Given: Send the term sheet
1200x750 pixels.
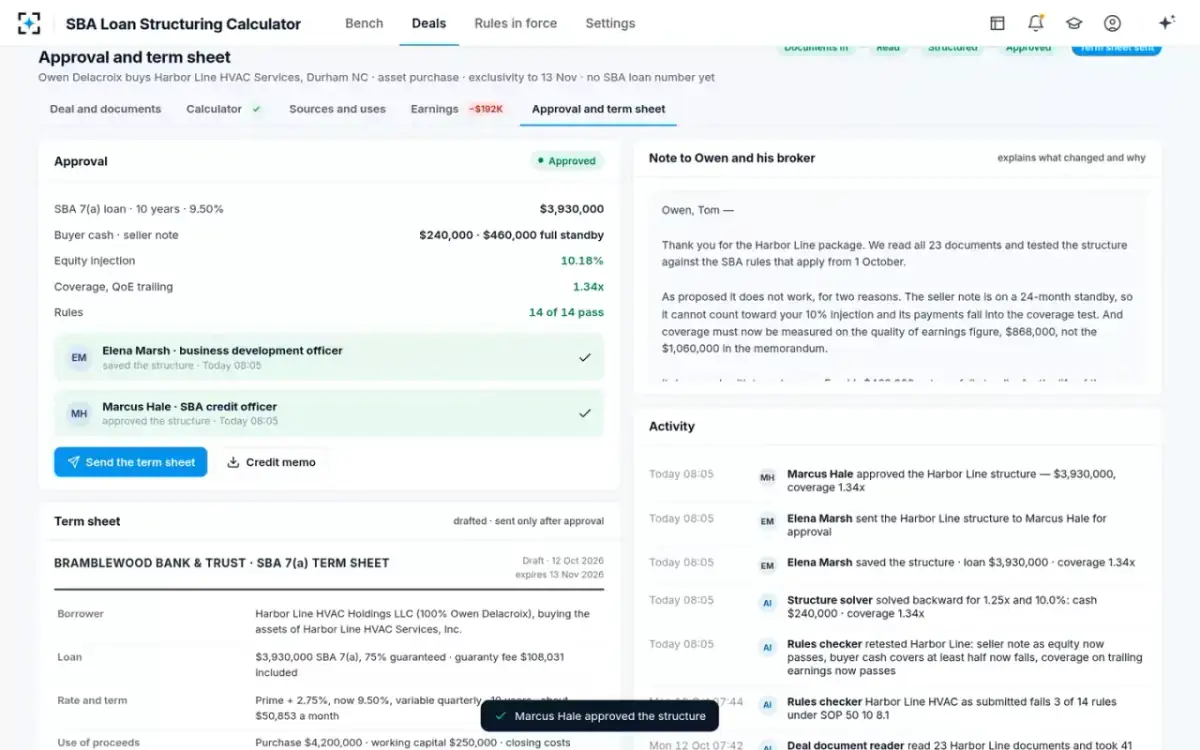Looking at the screenshot, I should (131, 462).
